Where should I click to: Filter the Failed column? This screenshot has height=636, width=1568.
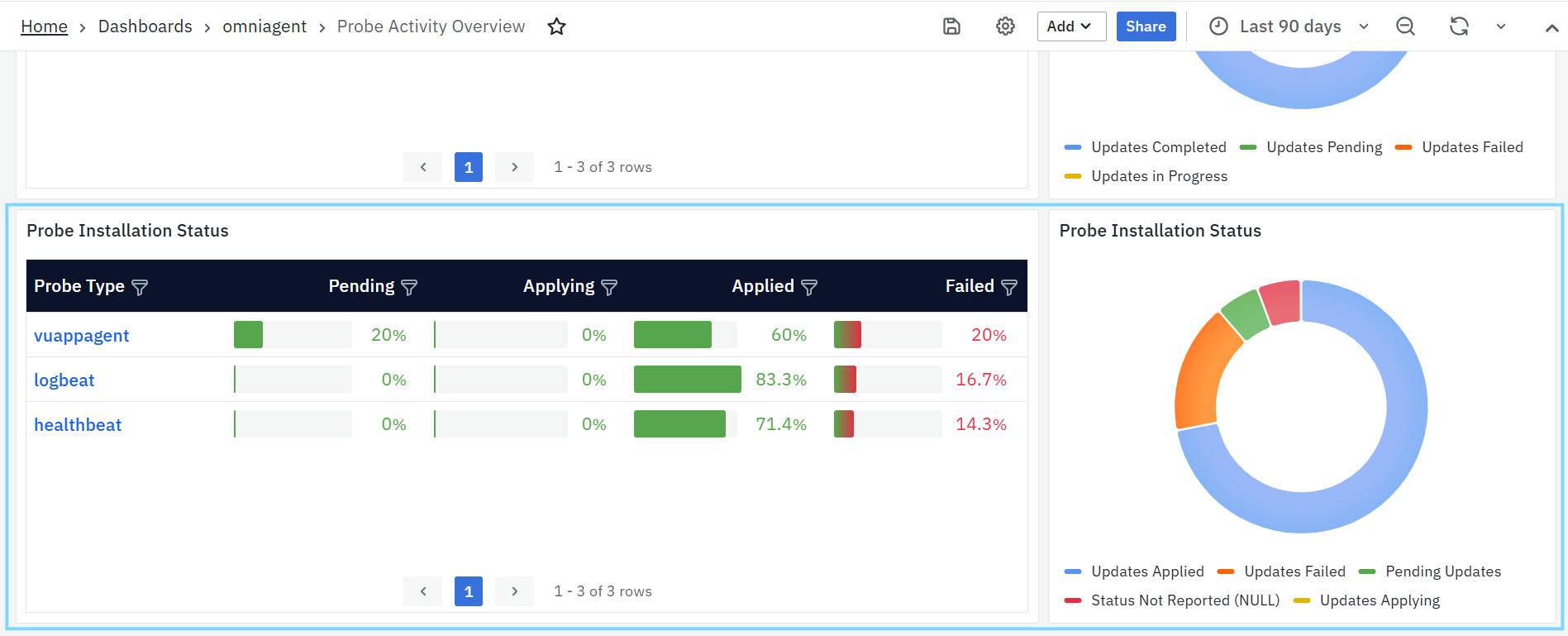click(1009, 287)
